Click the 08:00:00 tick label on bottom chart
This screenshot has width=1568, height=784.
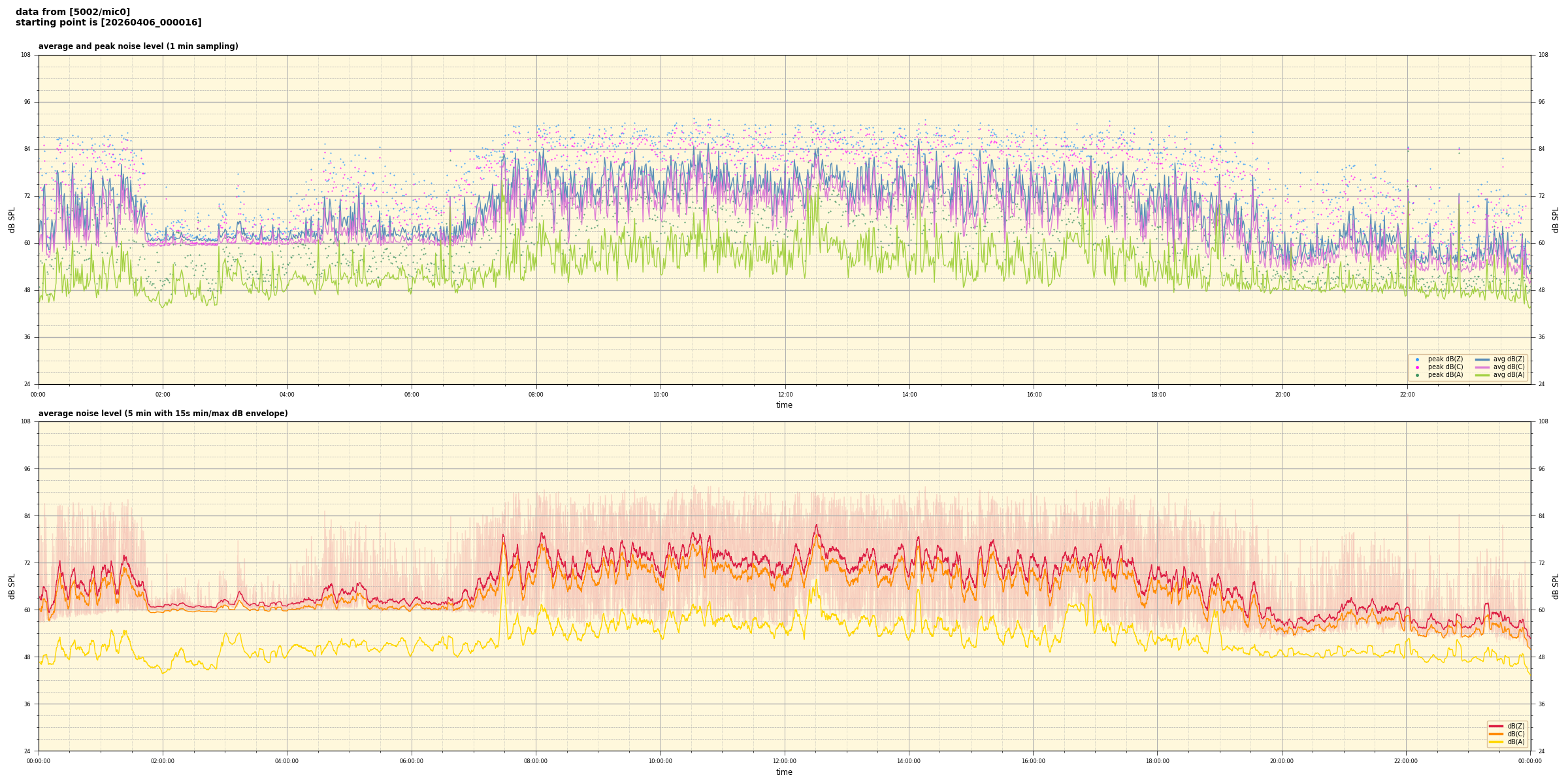pos(536,761)
